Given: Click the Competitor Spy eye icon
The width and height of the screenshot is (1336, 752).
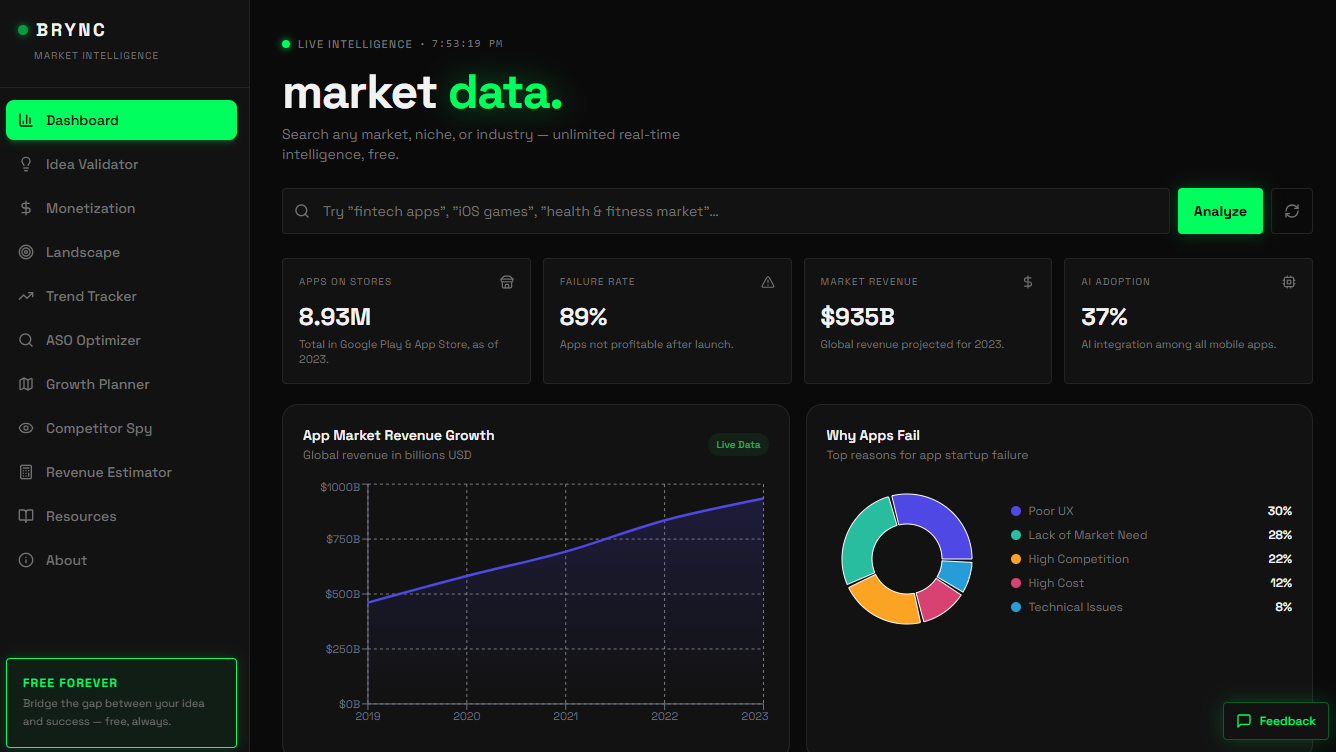Looking at the screenshot, I should click(x=25, y=428).
